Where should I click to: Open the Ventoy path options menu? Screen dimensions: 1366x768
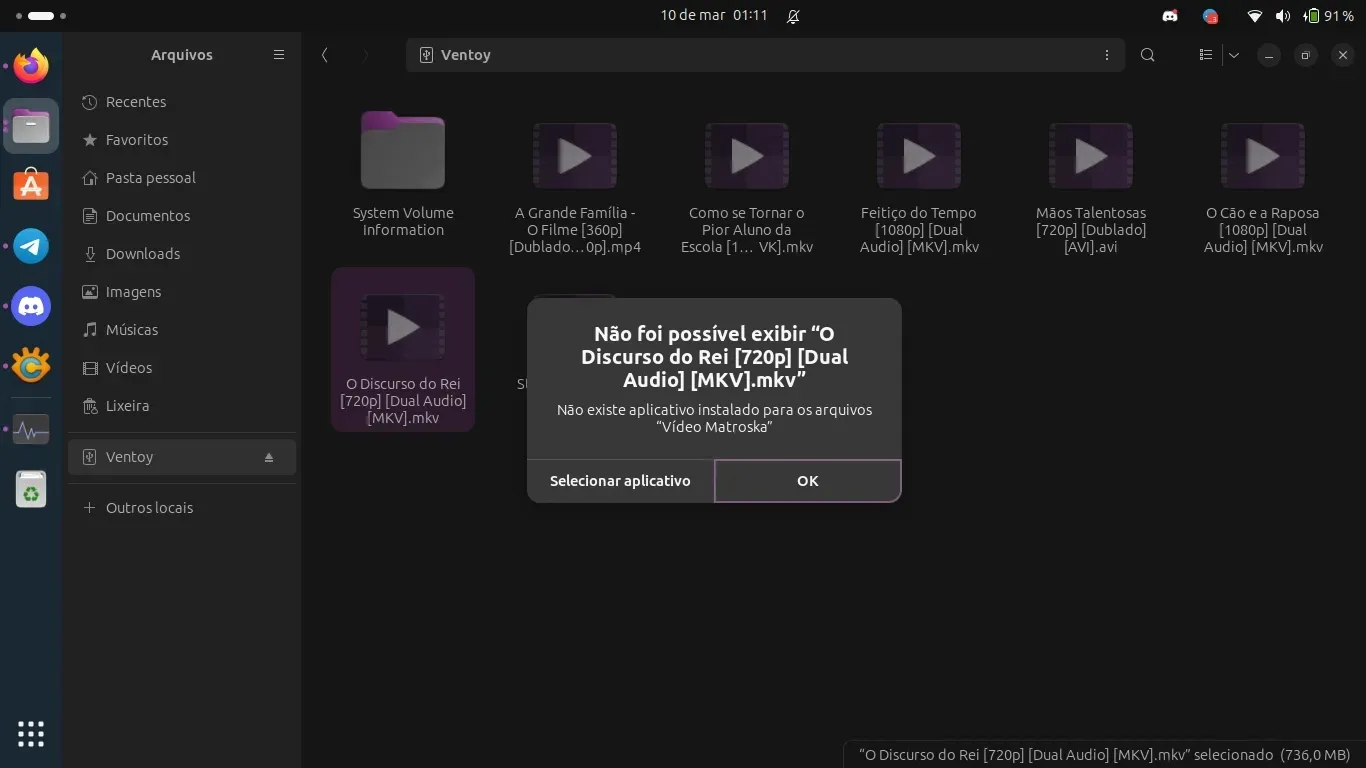[x=1106, y=55]
